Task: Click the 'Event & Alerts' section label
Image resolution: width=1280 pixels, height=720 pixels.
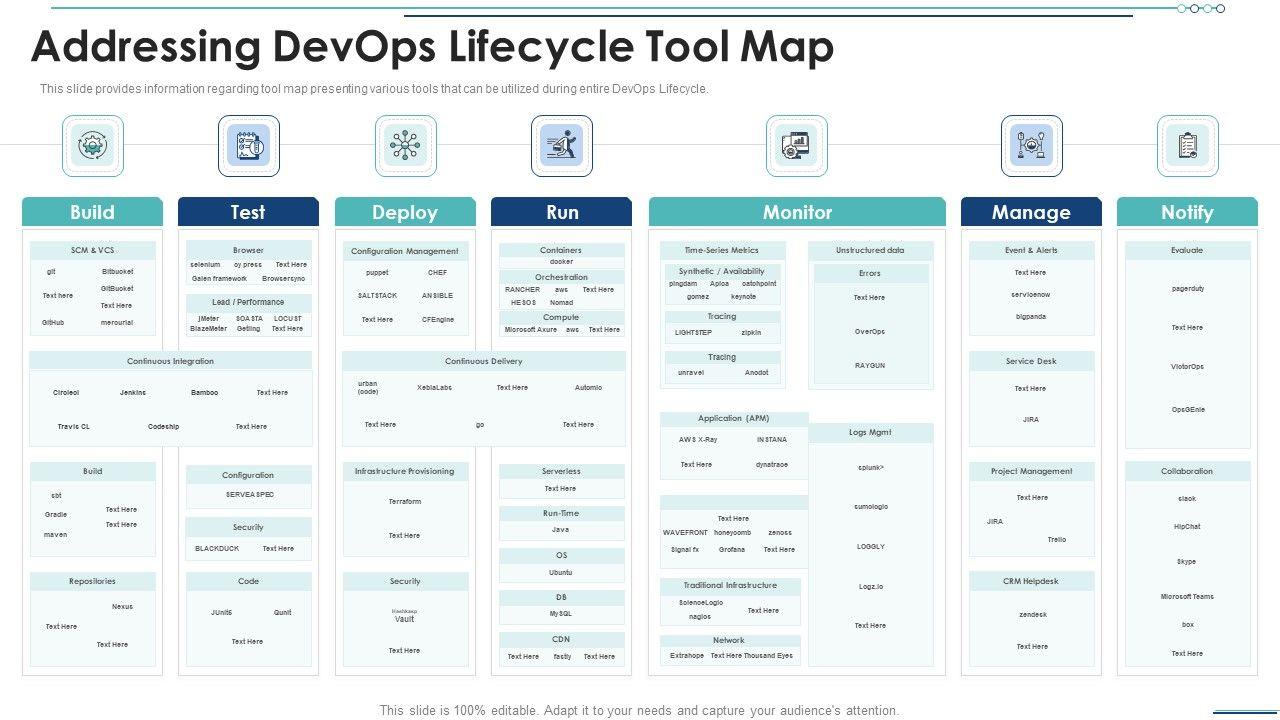Action: coord(1031,250)
